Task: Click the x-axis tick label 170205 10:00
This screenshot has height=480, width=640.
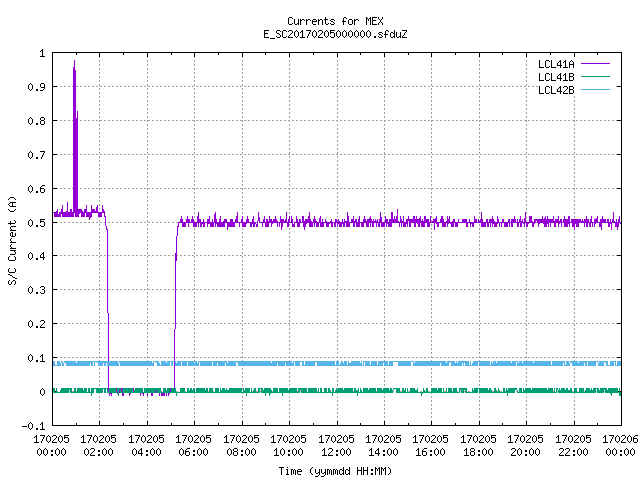Action: tap(288, 446)
